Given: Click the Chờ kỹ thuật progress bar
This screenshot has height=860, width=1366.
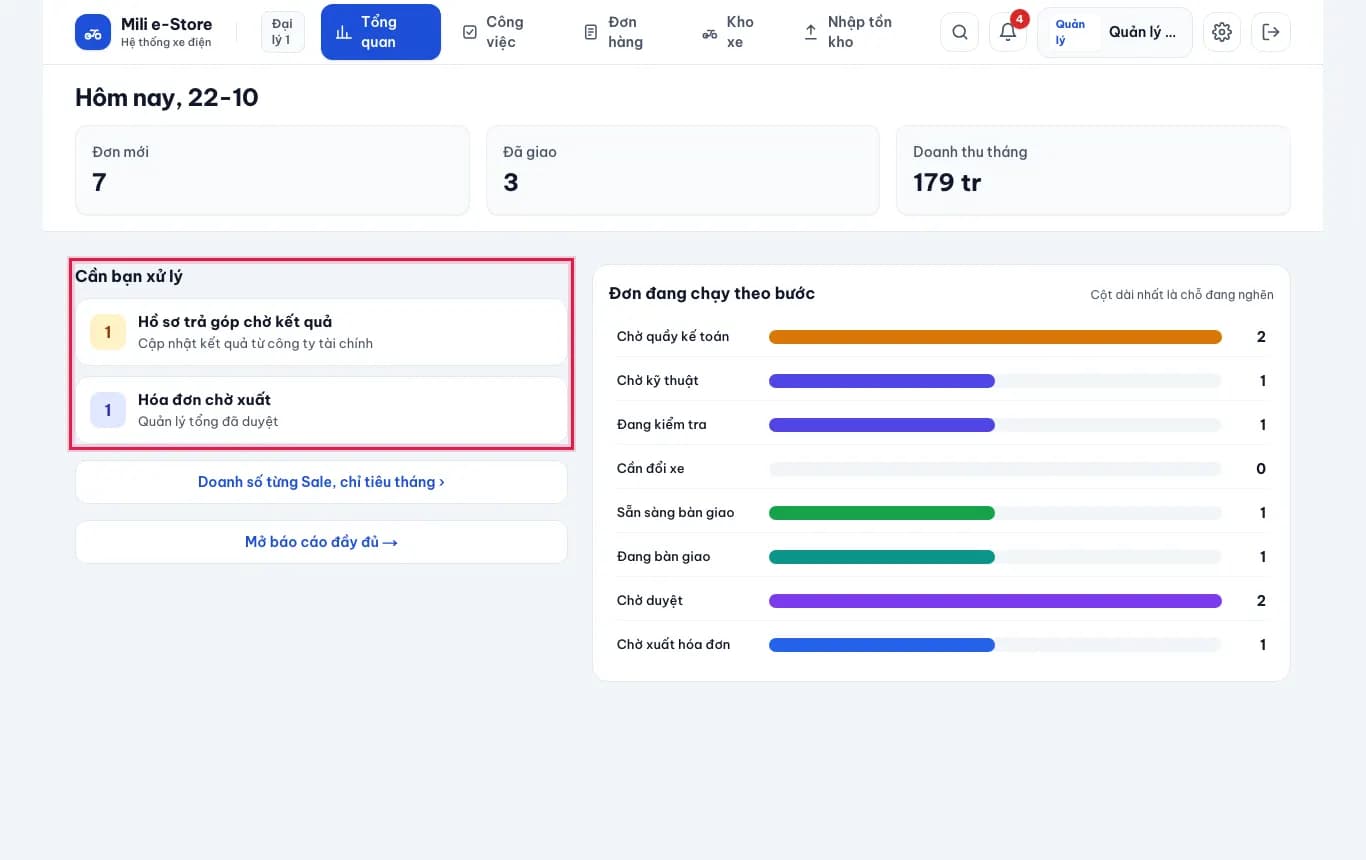Looking at the screenshot, I should pos(995,381).
